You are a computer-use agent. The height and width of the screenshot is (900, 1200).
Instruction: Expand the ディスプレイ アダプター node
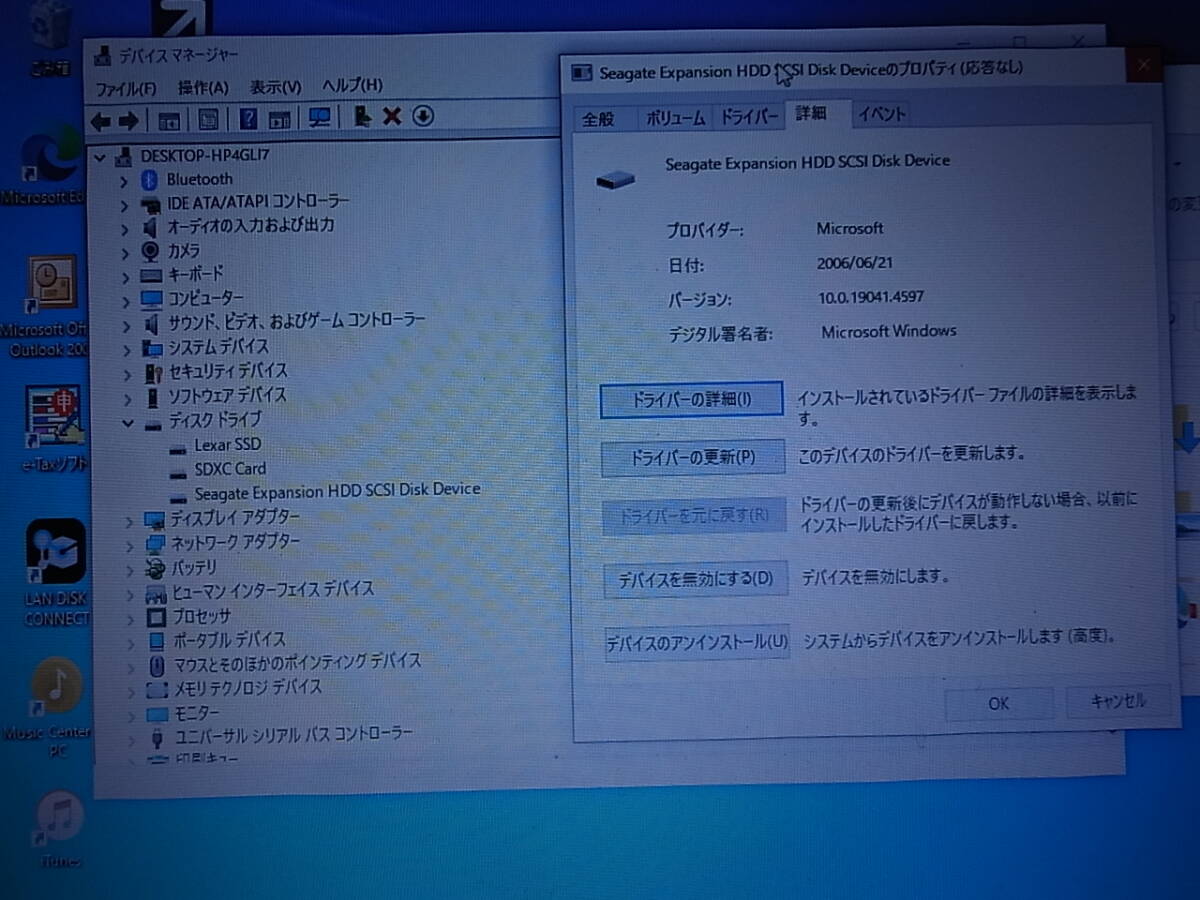point(128,521)
